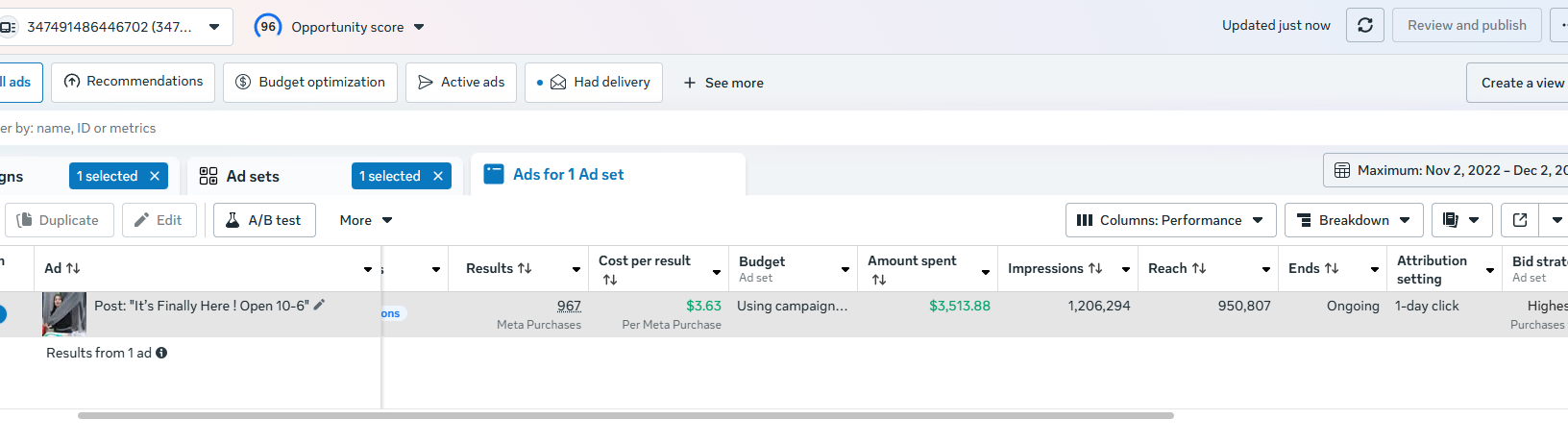Switch to the Ad sets tab

coord(252,176)
